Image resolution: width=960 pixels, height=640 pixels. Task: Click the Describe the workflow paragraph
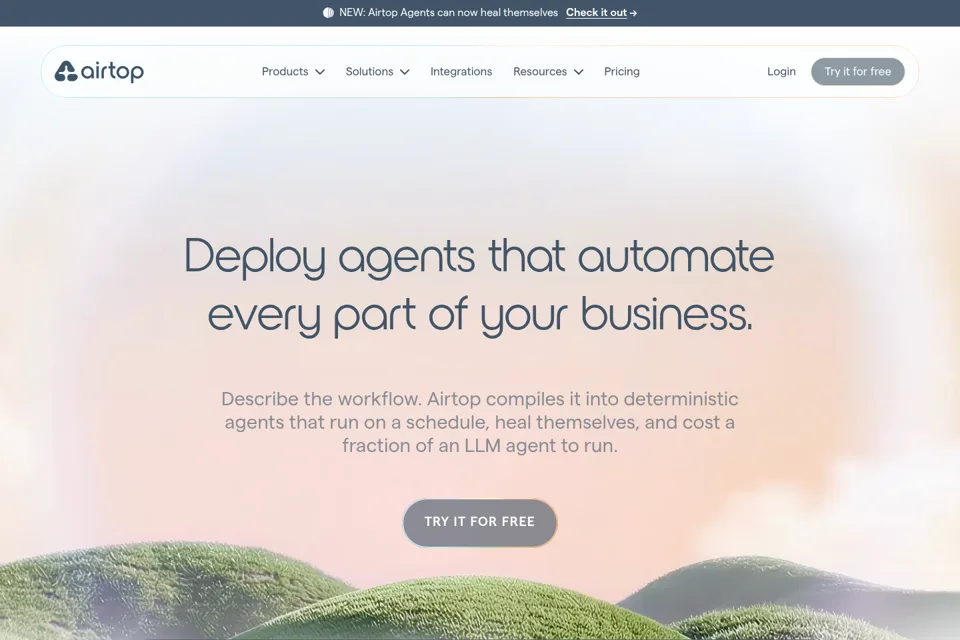coord(479,422)
